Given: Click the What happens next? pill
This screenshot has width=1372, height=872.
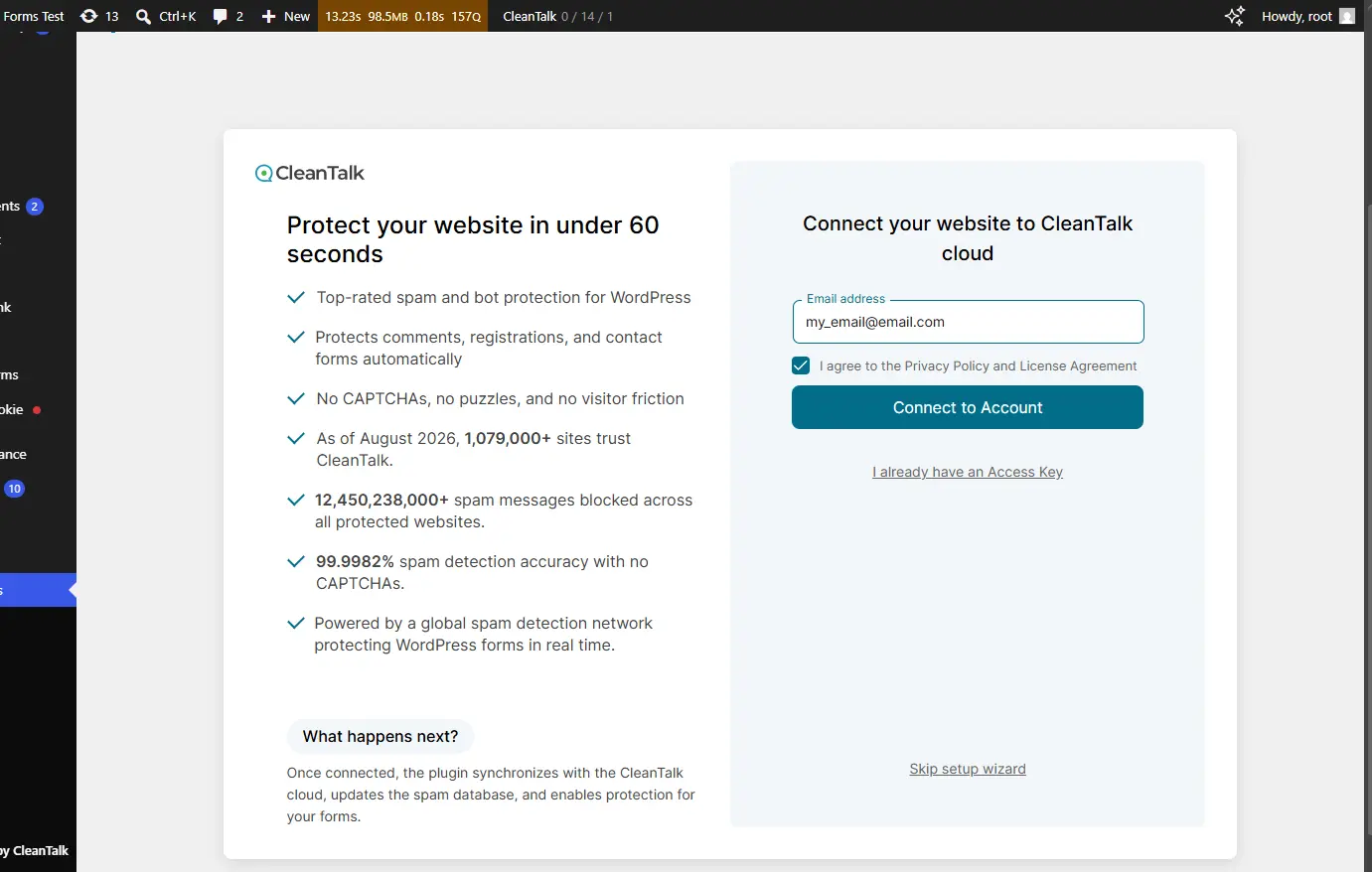Looking at the screenshot, I should pyautogui.click(x=381, y=736).
